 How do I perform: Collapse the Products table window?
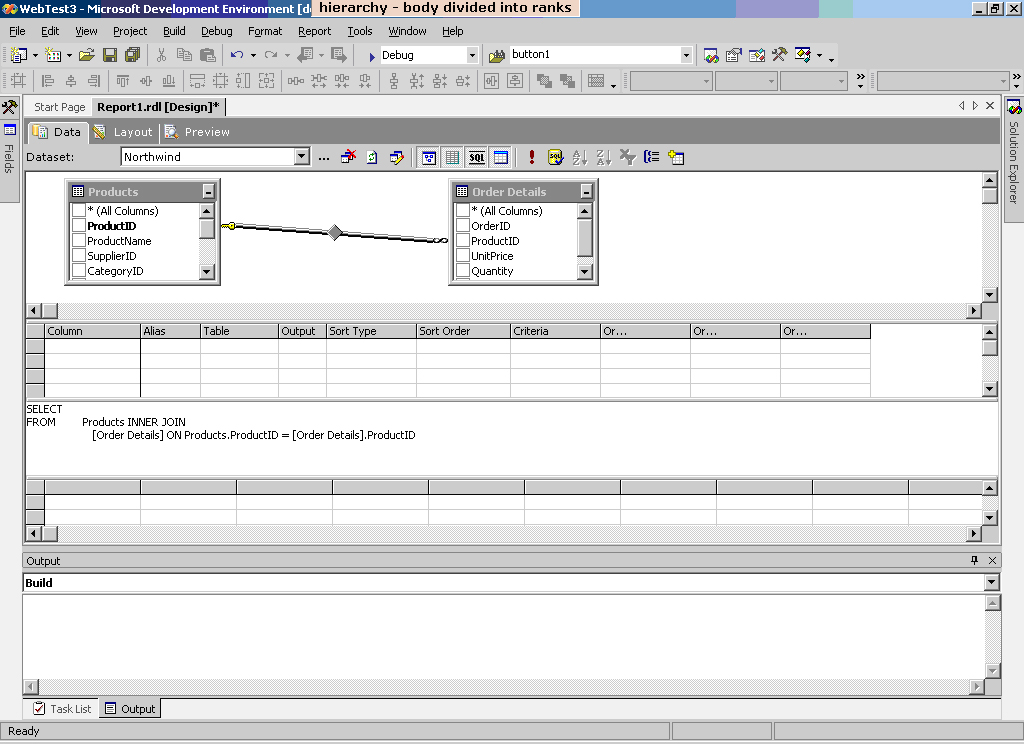208,191
